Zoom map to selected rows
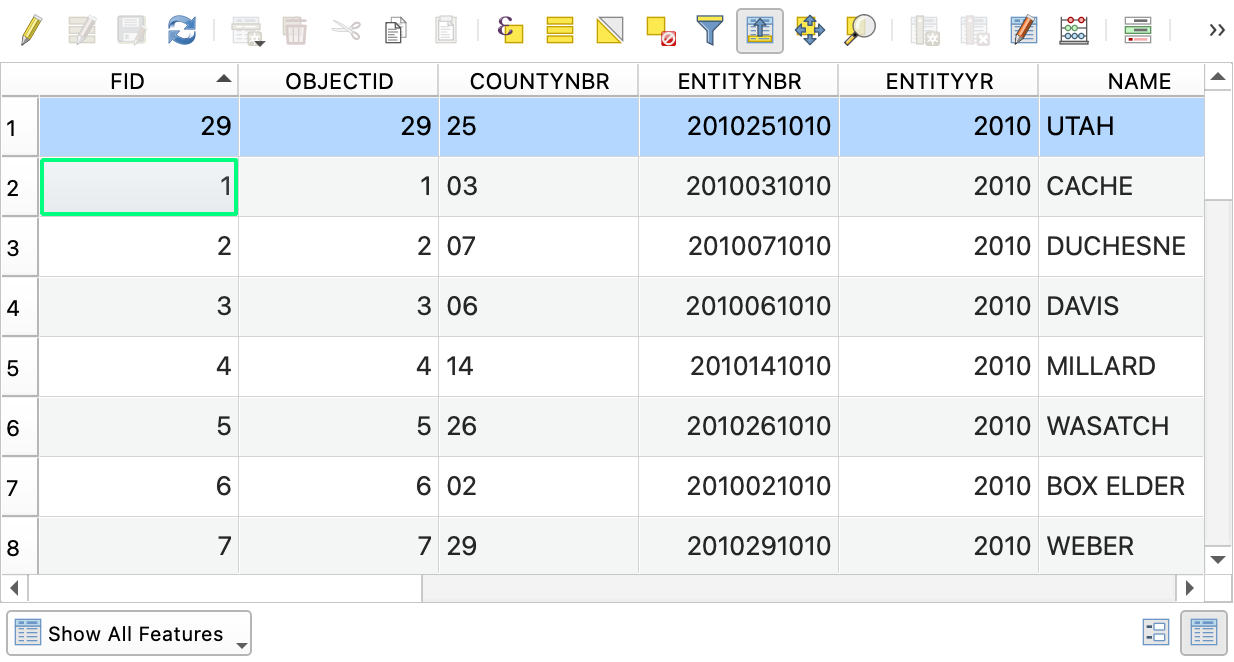Screen dimensions: 1234x662 tap(860, 30)
